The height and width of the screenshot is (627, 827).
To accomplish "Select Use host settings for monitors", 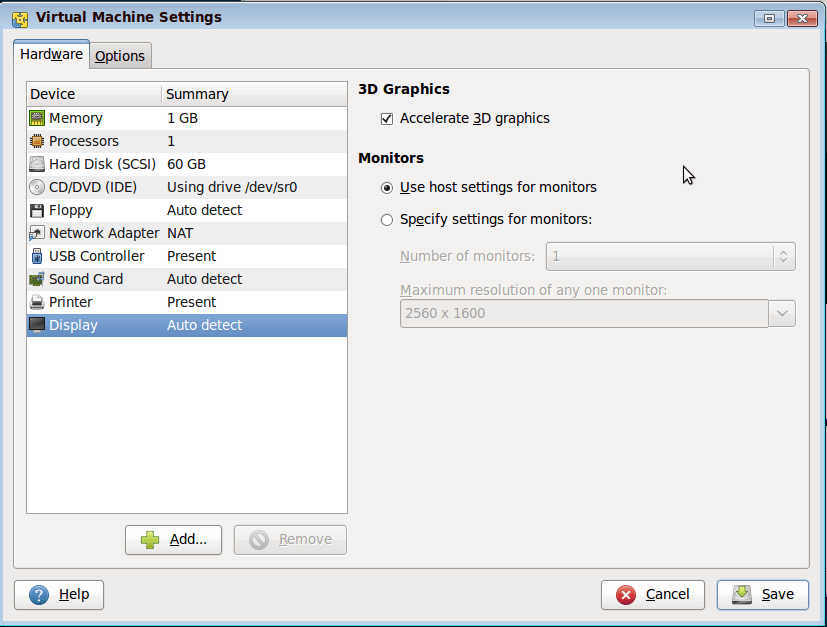I will 385,187.
